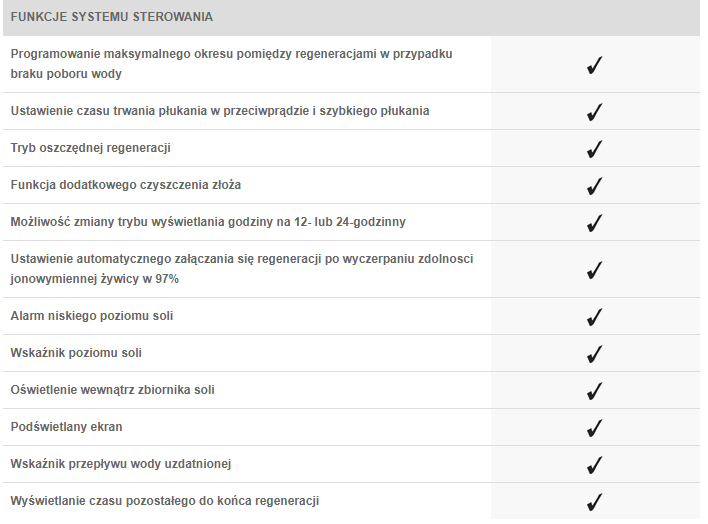Click Funkcja dodatkowego czyszczenia złoża label
The height and width of the screenshot is (524, 708).
coord(126,185)
